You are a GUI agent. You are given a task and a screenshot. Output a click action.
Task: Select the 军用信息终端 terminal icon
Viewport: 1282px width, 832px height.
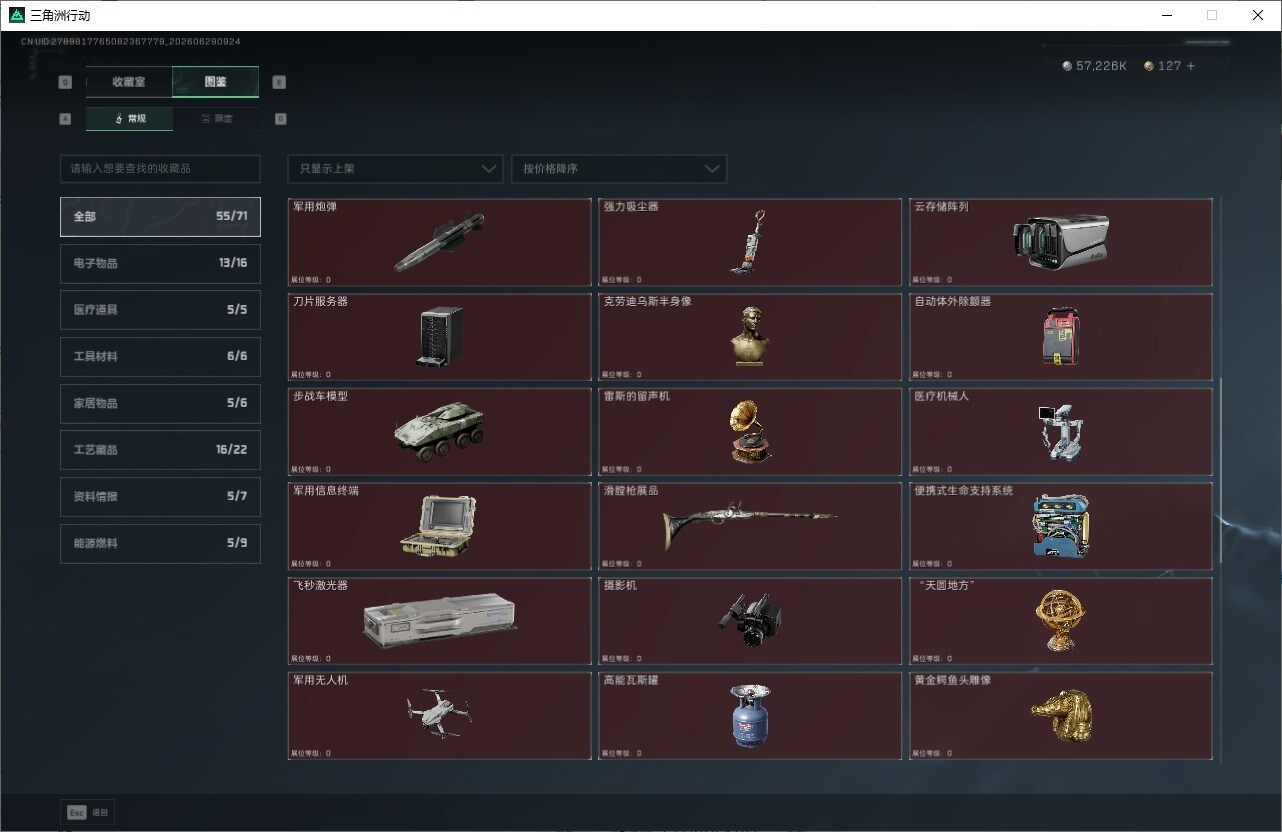[439, 525]
